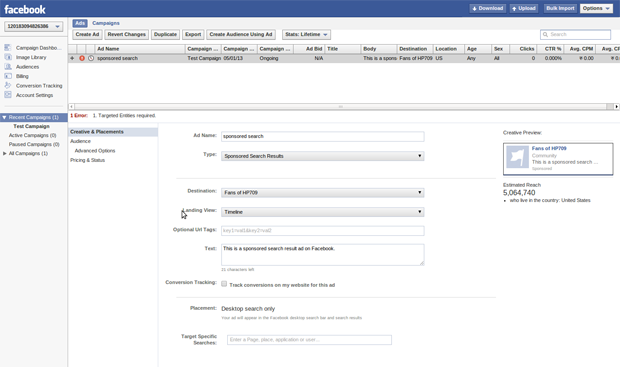Viewport: 620px width, 367px height.
Task: Open the Landing View dropdown Timeline
Action: [x=323, y=212]
